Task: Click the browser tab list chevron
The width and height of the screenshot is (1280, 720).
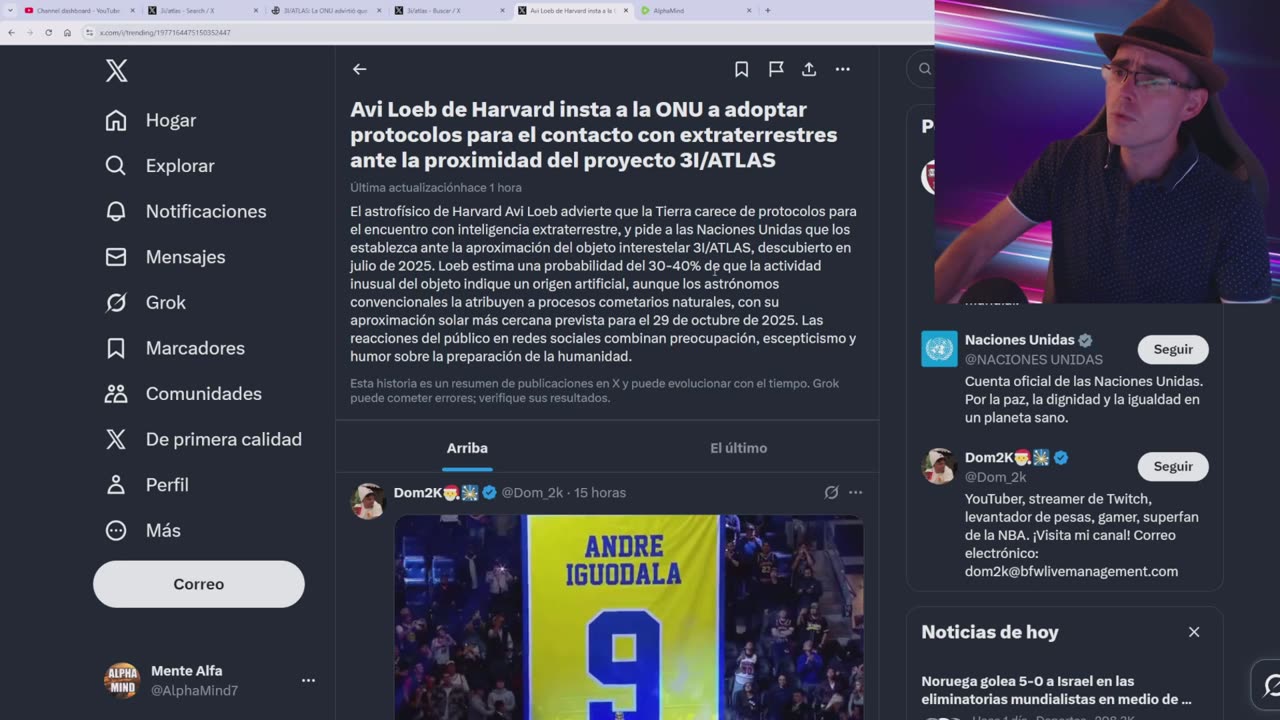Action: tap(9, 10)
